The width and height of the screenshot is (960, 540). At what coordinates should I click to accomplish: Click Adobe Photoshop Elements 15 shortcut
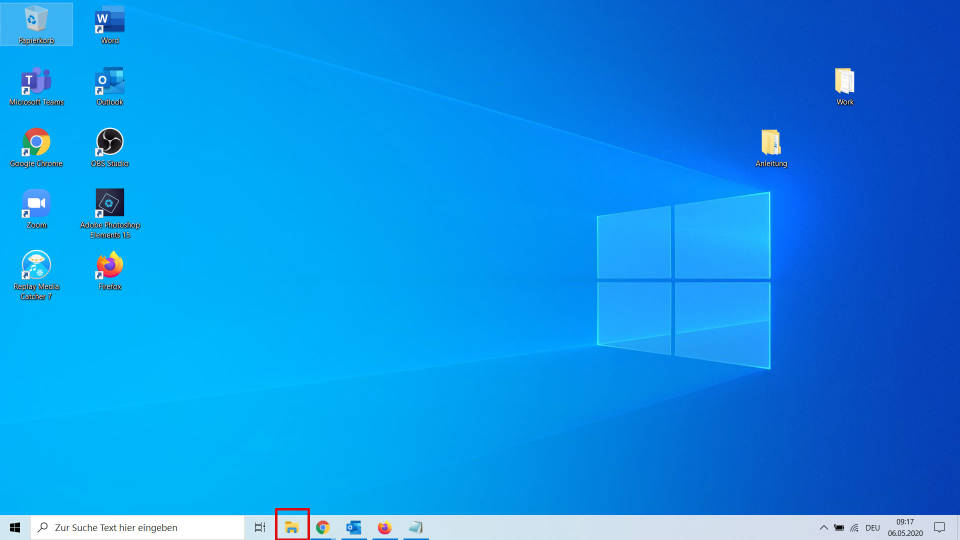point(109,204)
